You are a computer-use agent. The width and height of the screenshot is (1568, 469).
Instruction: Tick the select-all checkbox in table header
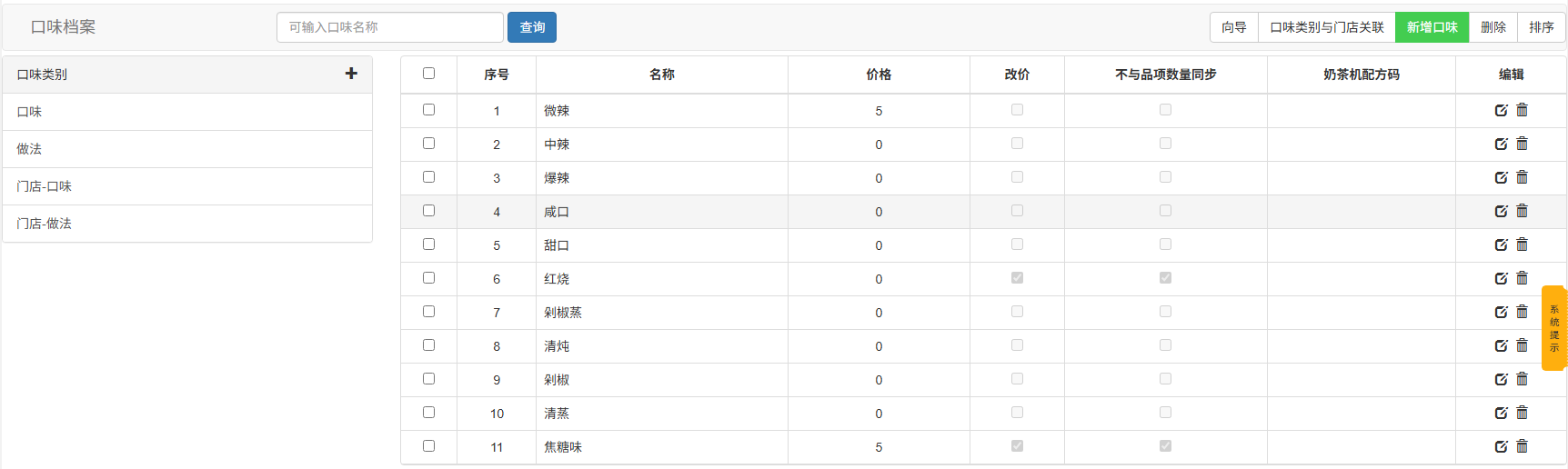pos(428,74)
